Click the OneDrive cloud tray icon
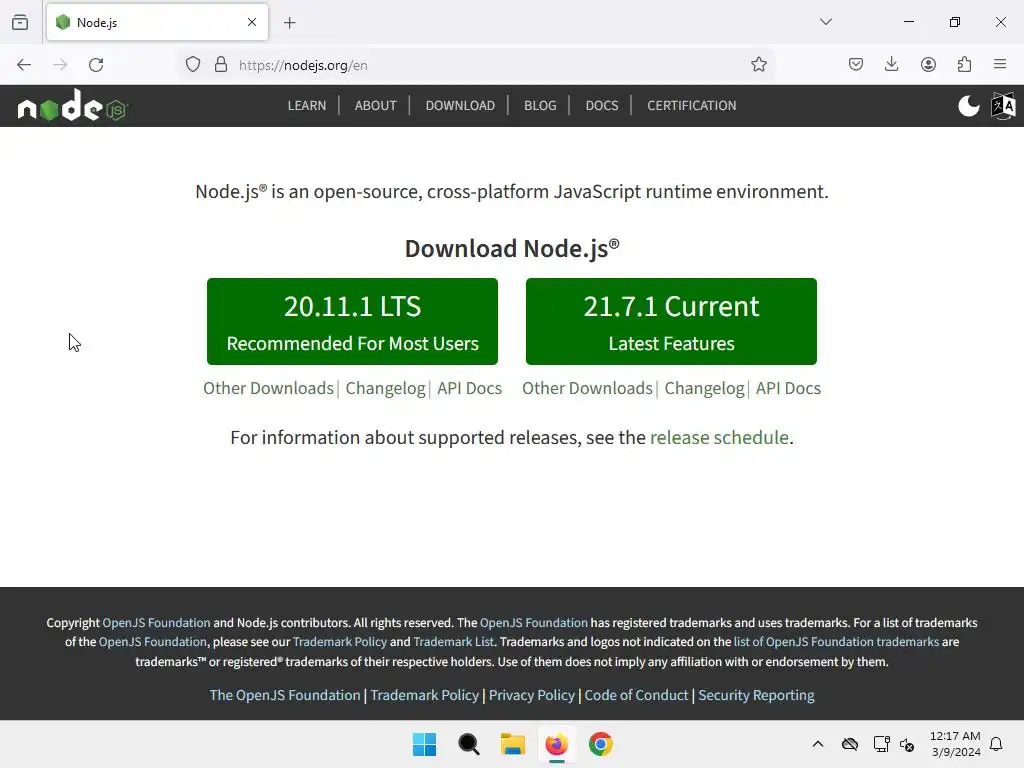Viewport: 1024px width, 768px height. [x=850, y=744]
